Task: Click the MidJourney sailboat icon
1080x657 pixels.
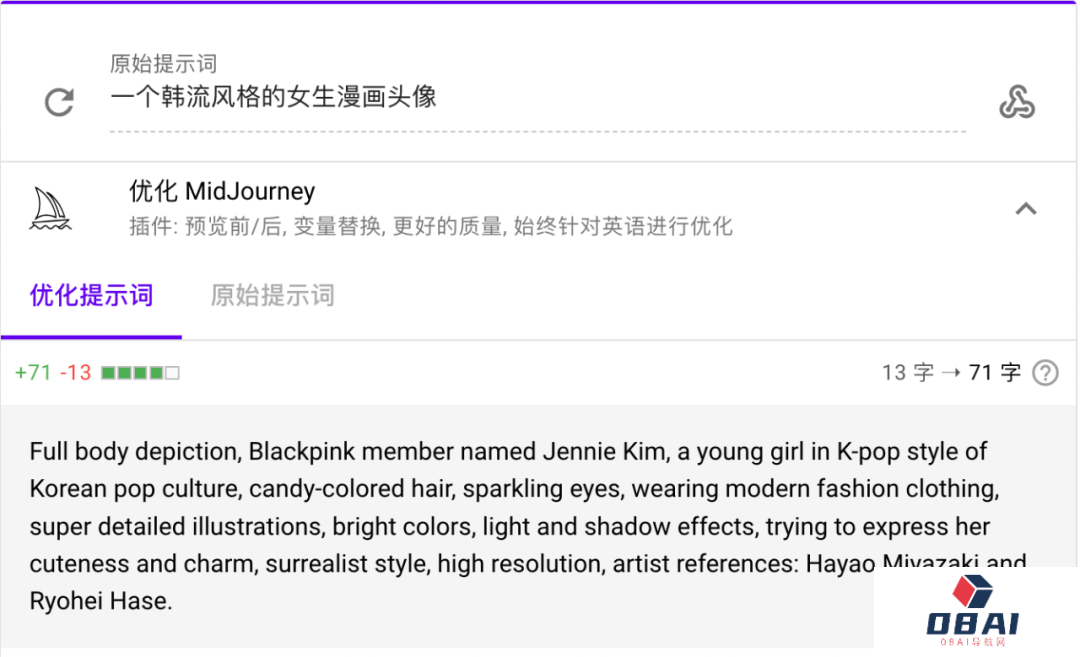Action: point(50,208)
